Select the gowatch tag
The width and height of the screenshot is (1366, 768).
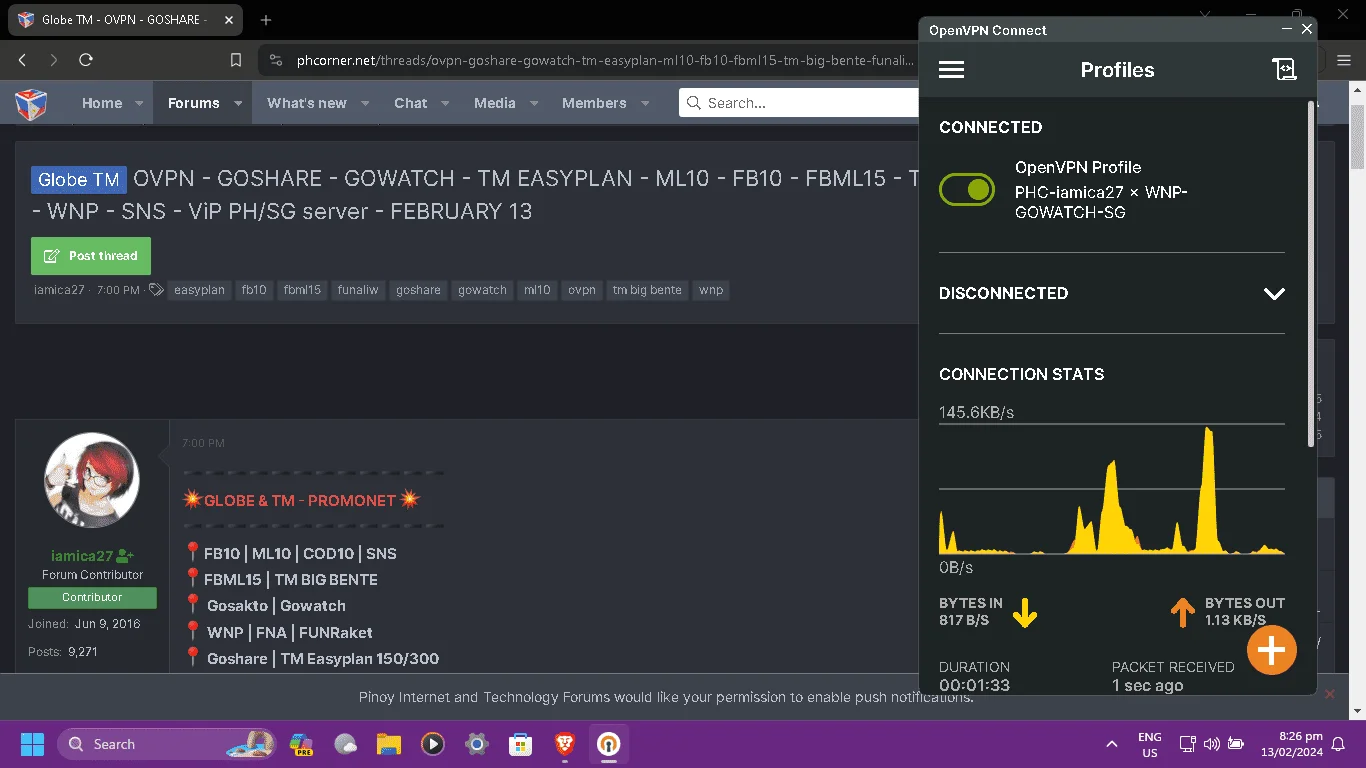(x=482, y=290)
